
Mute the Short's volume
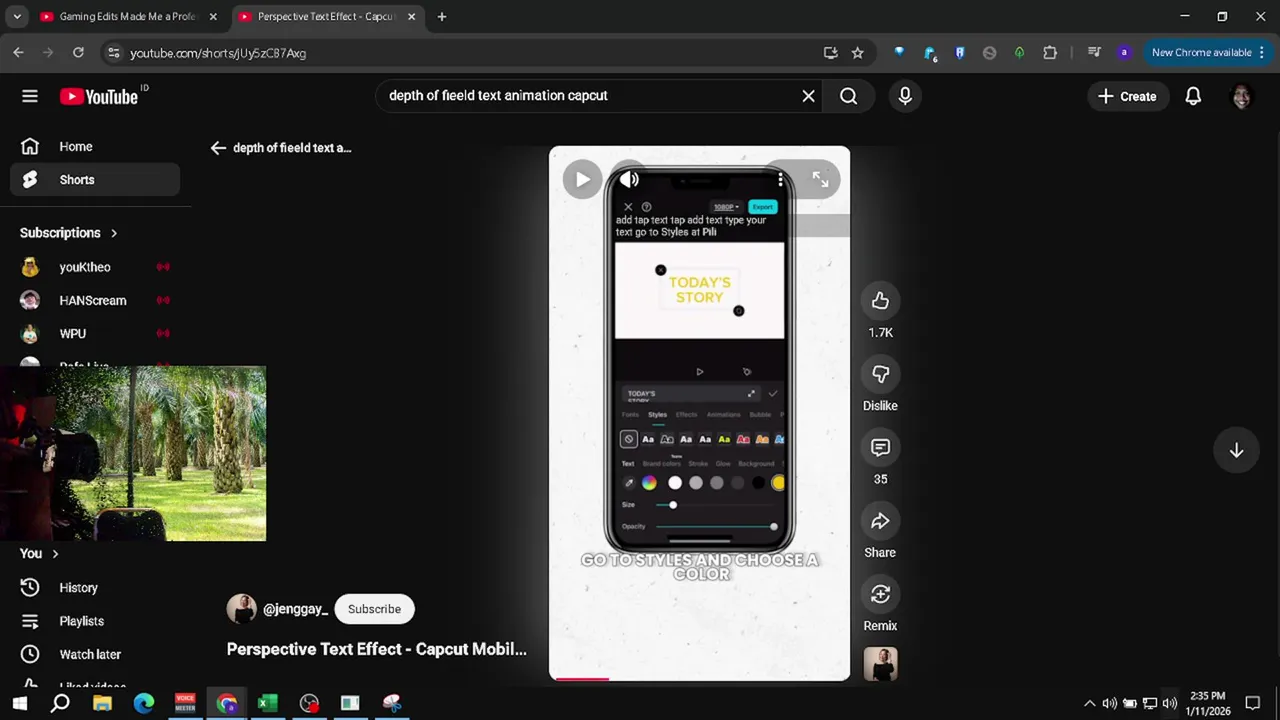(x=629, y=180)
